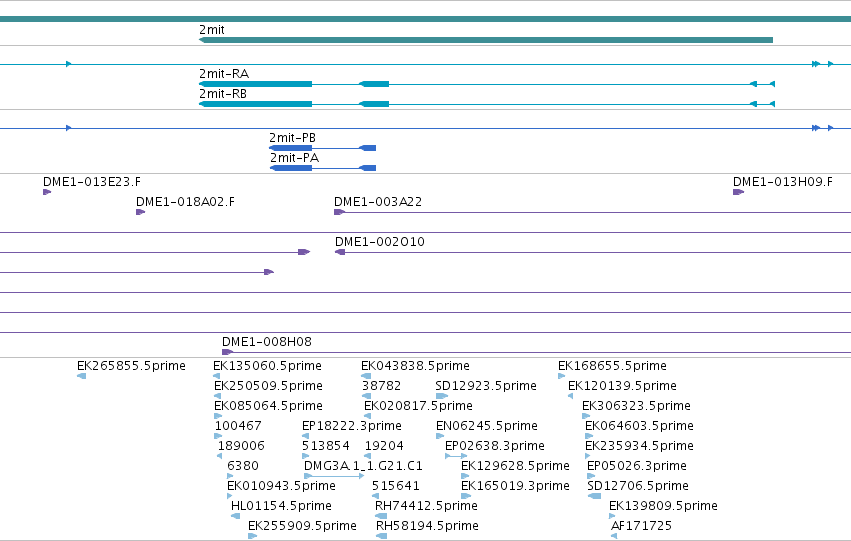Click the DMG3A.1_1.G21.C1 feature line
851x541 pixels.
(x=334, y=476)
